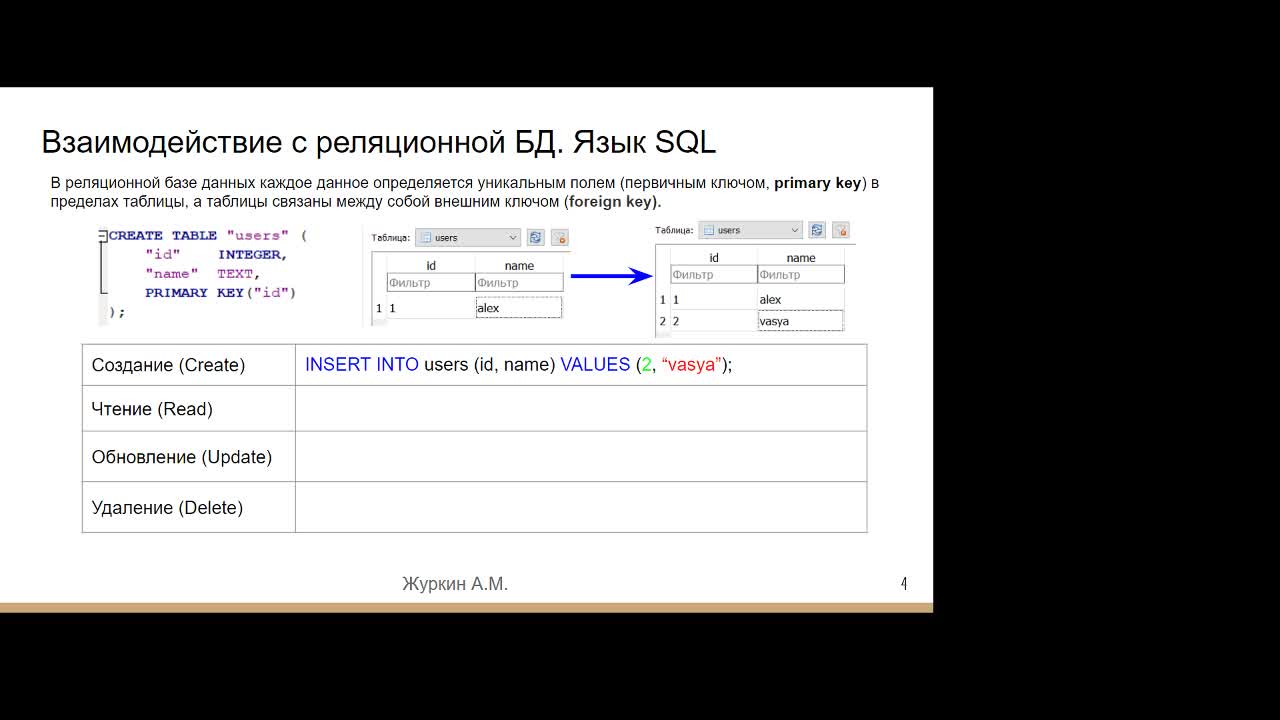Select the vasya cell
This screenshot has height=720, width=1280.
point(801,321)
